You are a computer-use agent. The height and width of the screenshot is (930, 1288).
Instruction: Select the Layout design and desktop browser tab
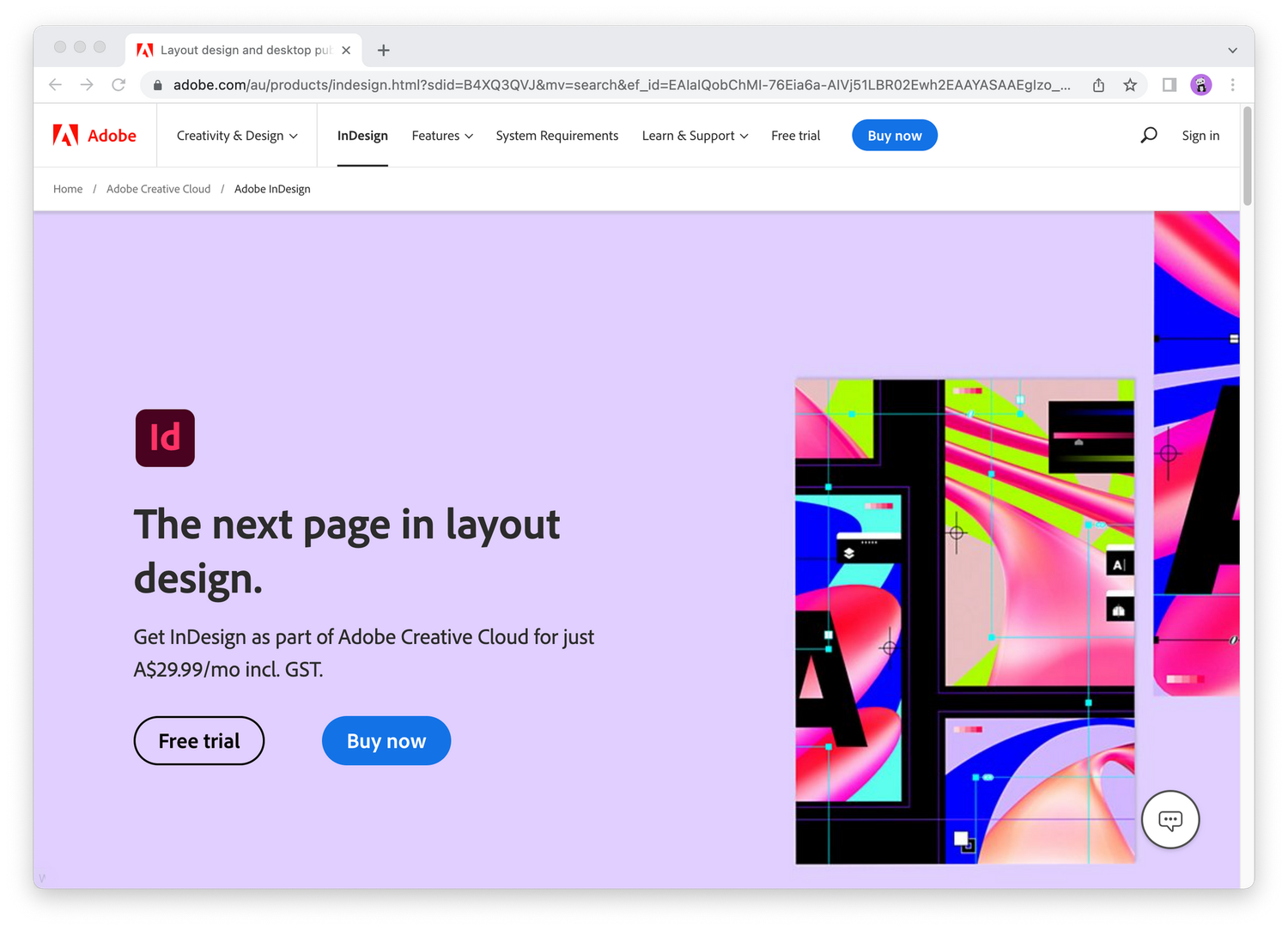(244, 51)
